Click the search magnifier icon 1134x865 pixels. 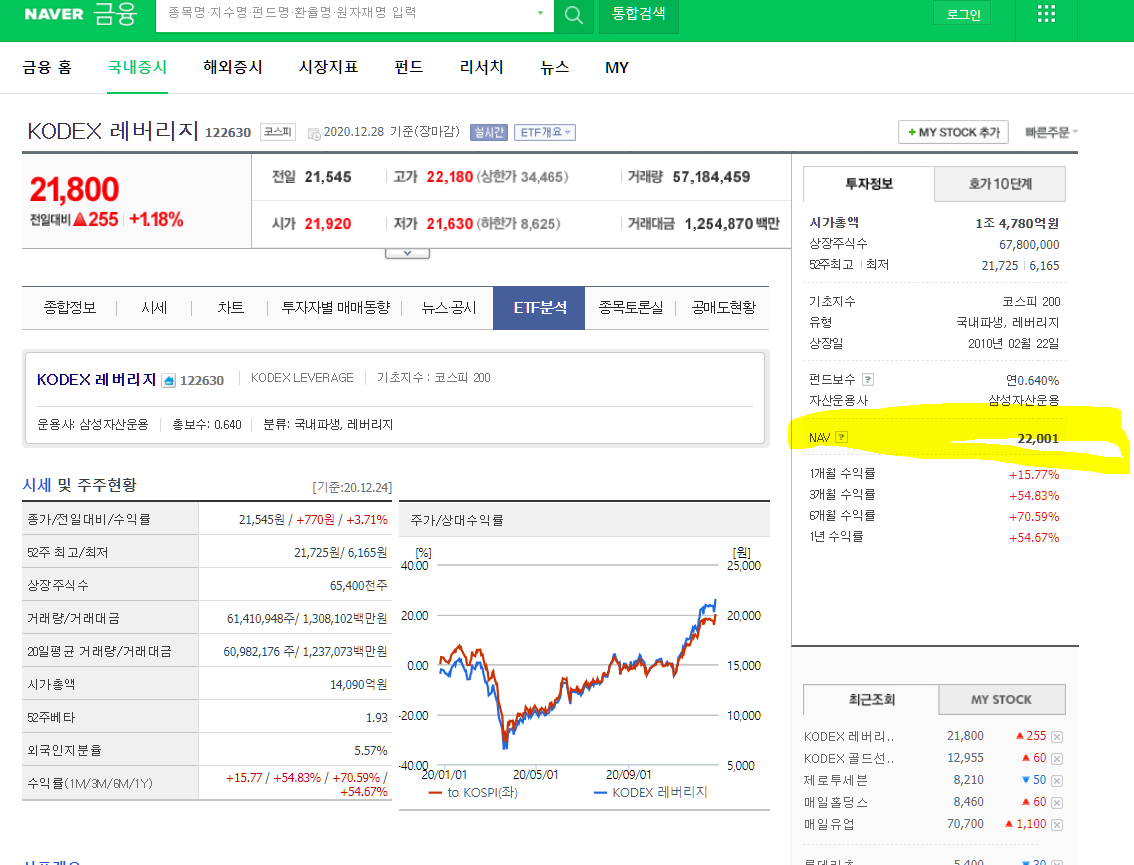tap(574, 15)
